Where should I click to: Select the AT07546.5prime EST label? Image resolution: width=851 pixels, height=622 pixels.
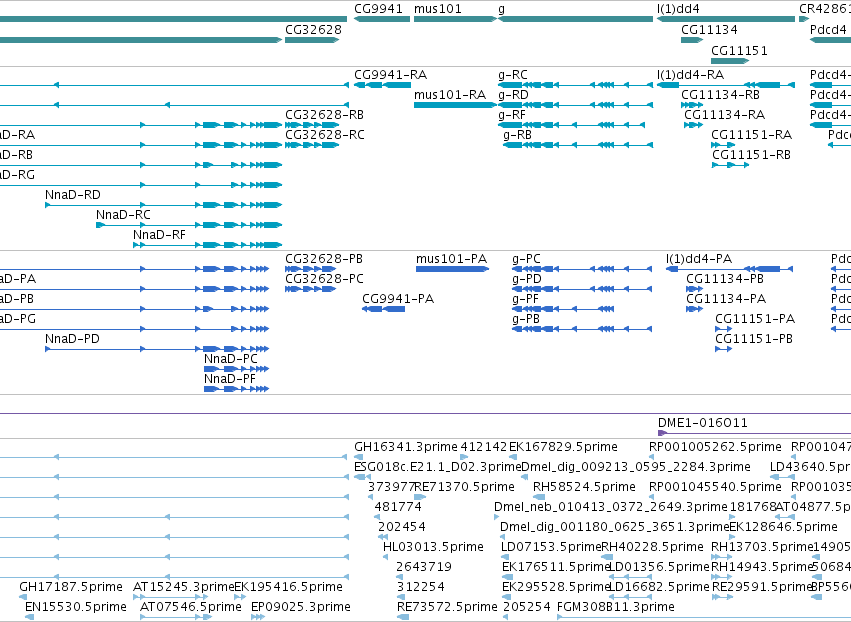(x=190, y=608)
